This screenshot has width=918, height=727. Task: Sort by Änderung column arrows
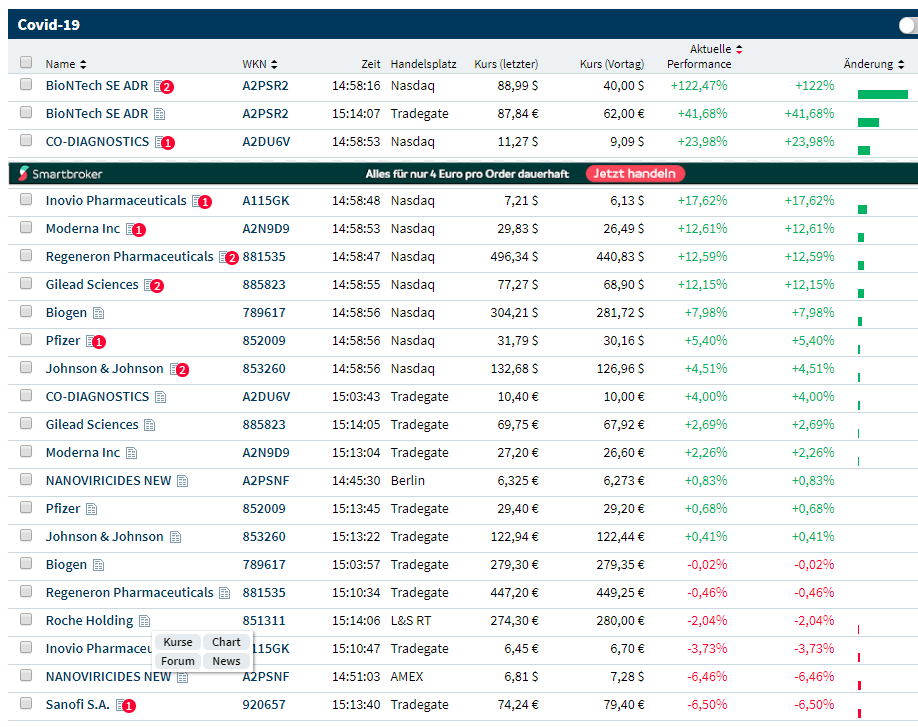point(902,64)
